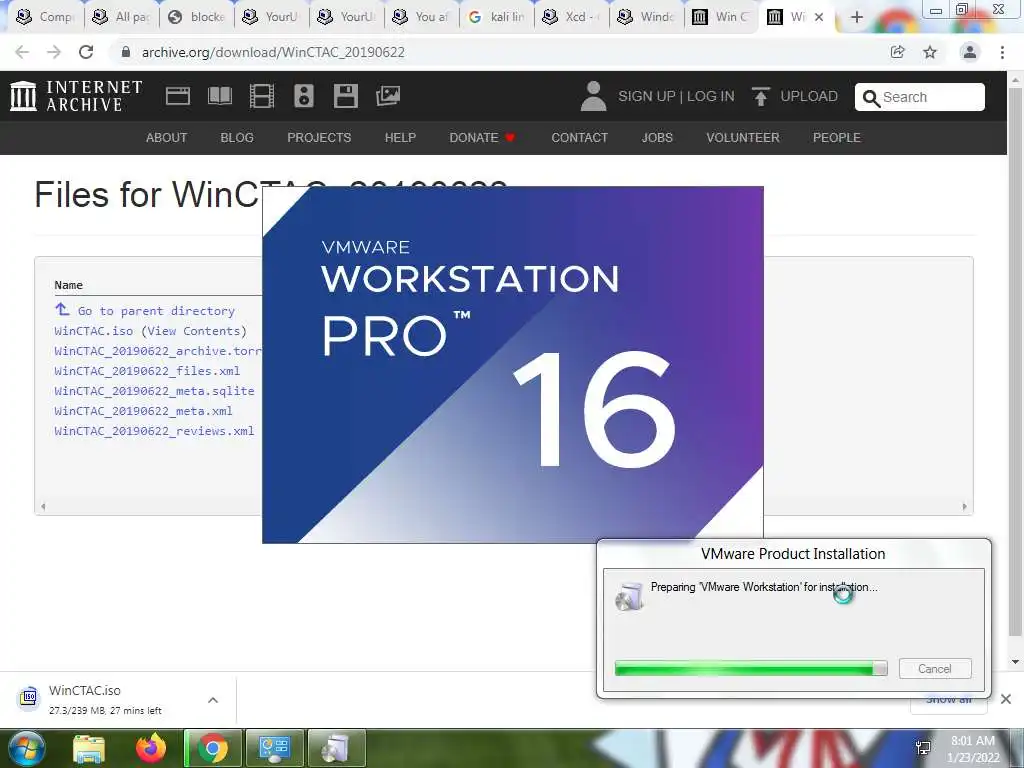Open the BLOG menu item
The image size is (1024, 768).
click(237, 138)
